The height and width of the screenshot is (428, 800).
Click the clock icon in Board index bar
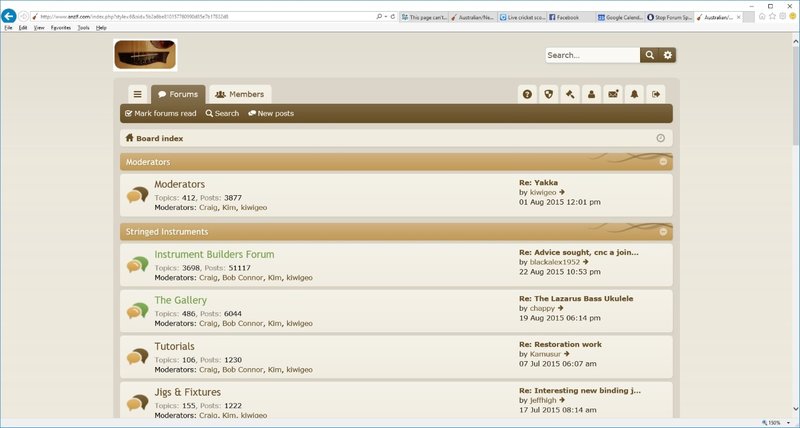point(660,138)
